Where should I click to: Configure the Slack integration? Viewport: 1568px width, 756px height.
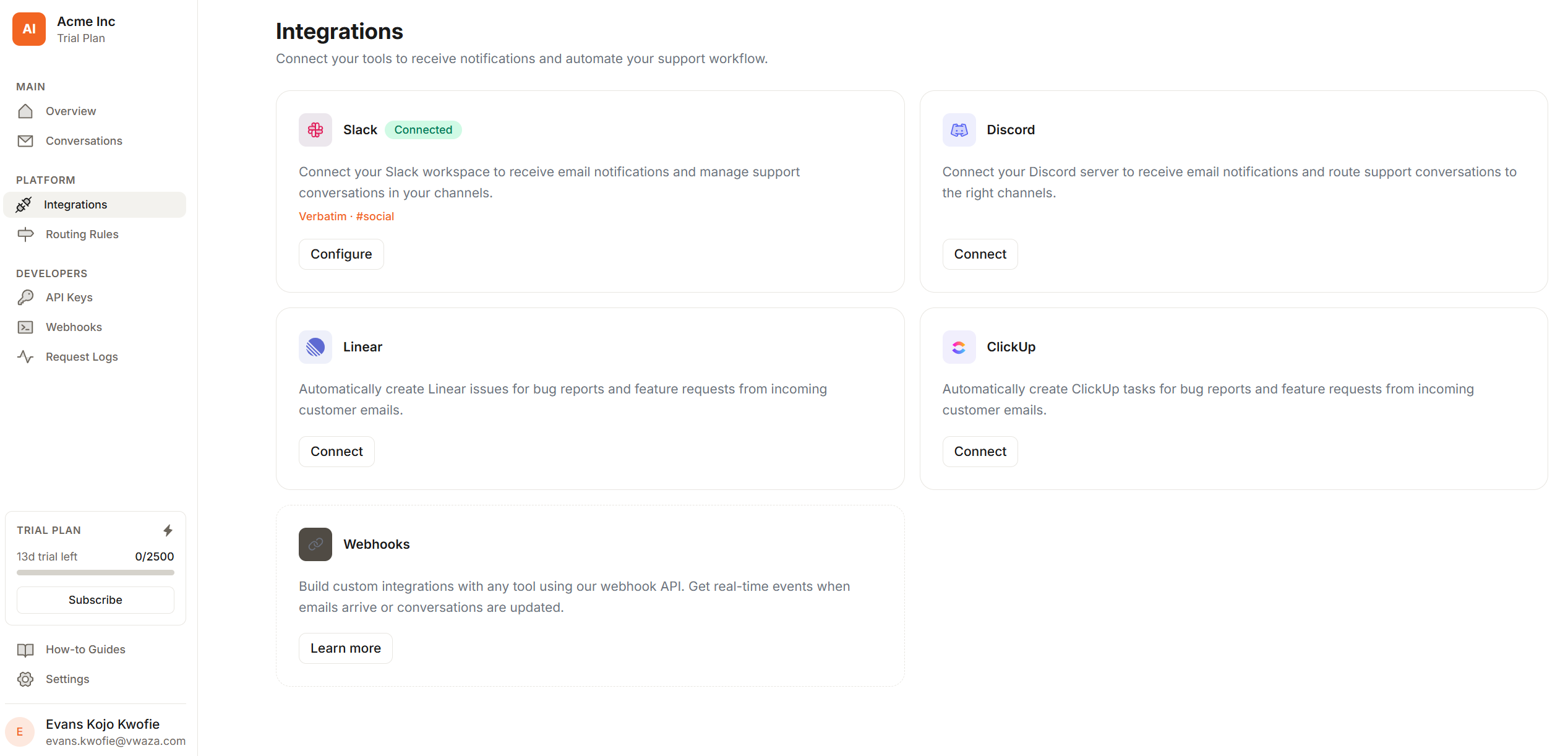341,254
